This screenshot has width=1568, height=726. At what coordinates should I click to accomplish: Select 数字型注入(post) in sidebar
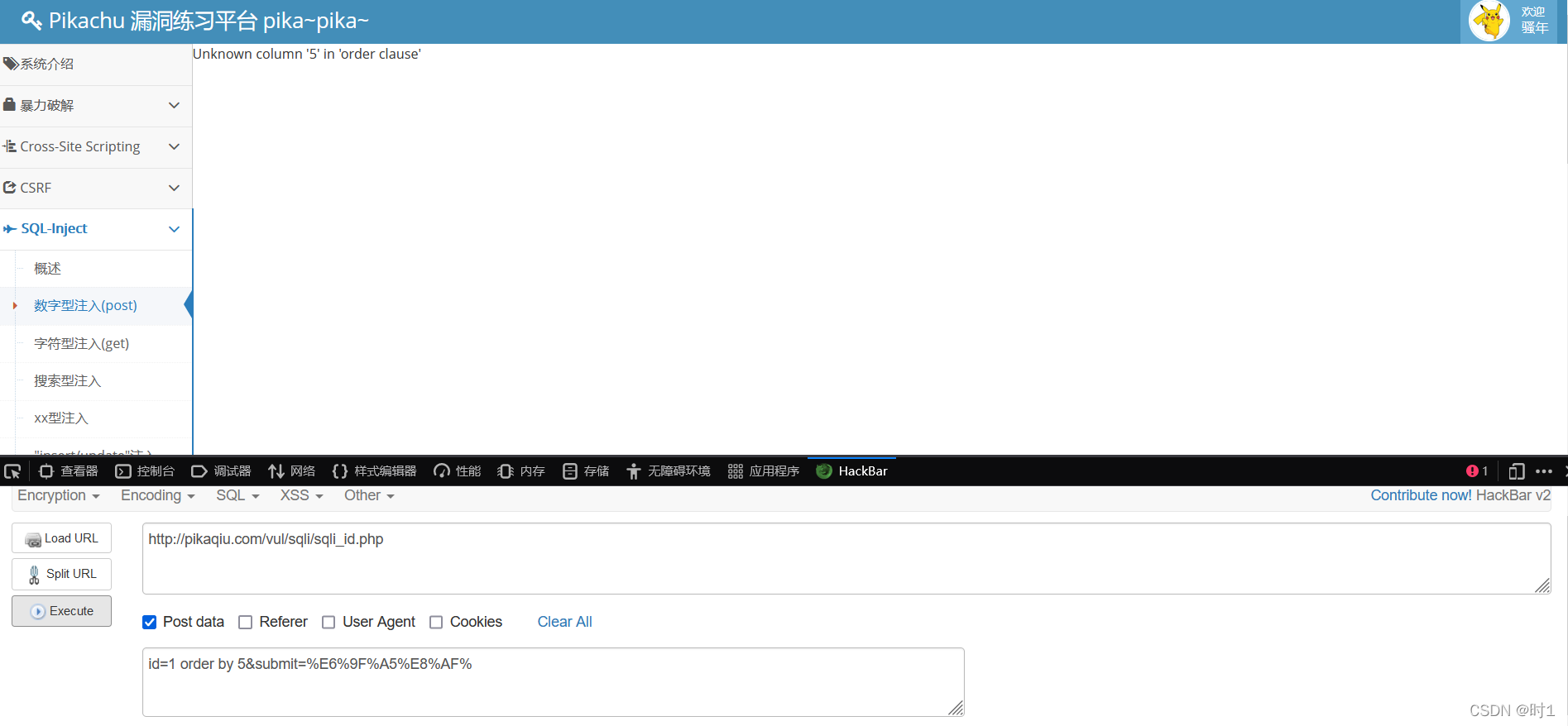(x=85, y=306)
